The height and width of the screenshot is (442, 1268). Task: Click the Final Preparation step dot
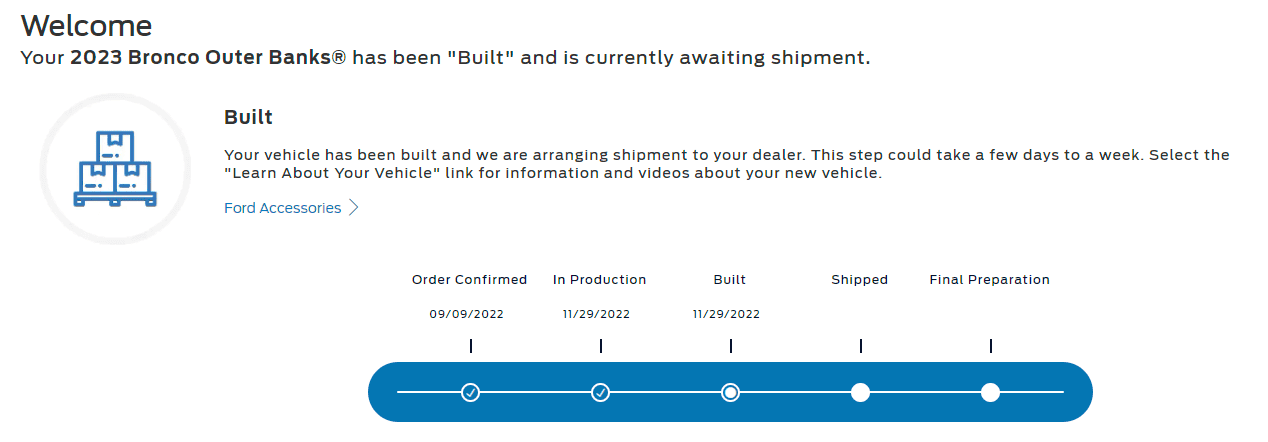tap(990, 392)
